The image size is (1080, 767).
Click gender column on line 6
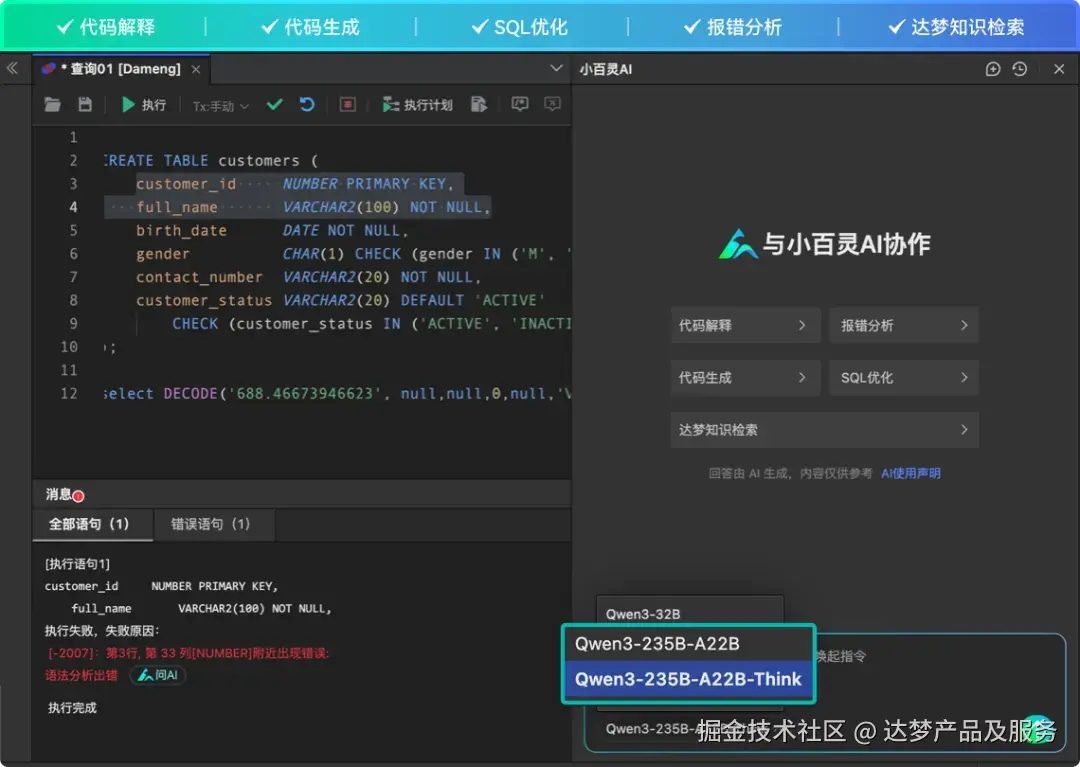[x=163, y=254]
